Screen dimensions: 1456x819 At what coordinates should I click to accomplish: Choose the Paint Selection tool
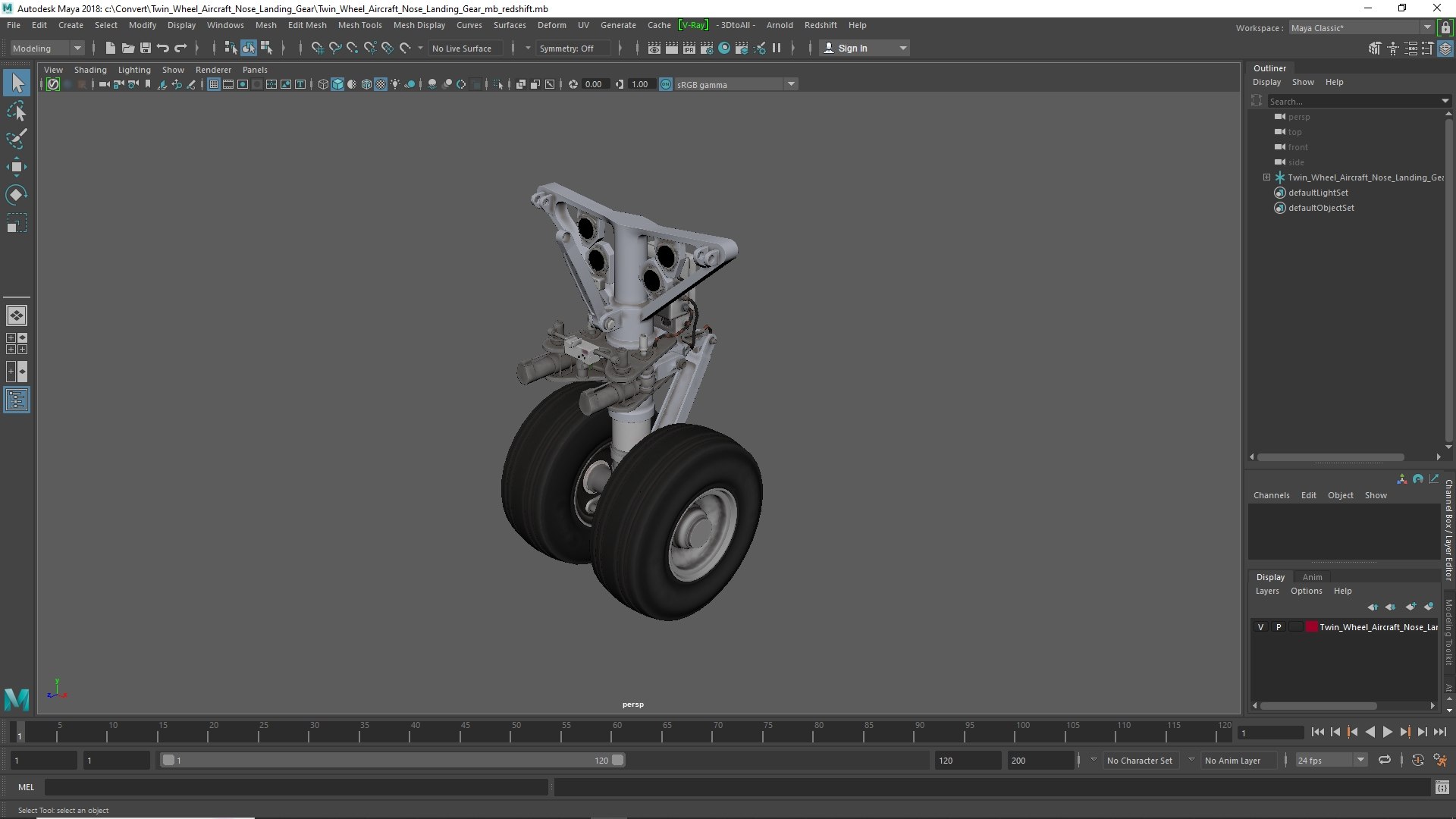pyautogui.click(x=17, y=139)
